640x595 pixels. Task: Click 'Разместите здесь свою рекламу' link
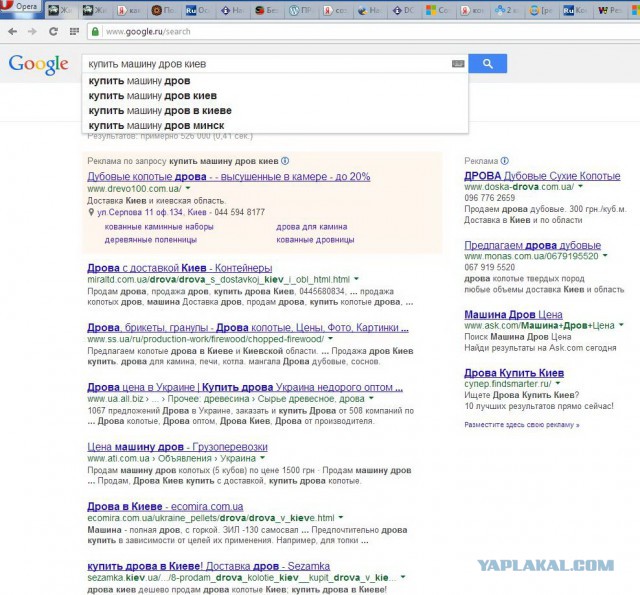click(x=522, y=425)
